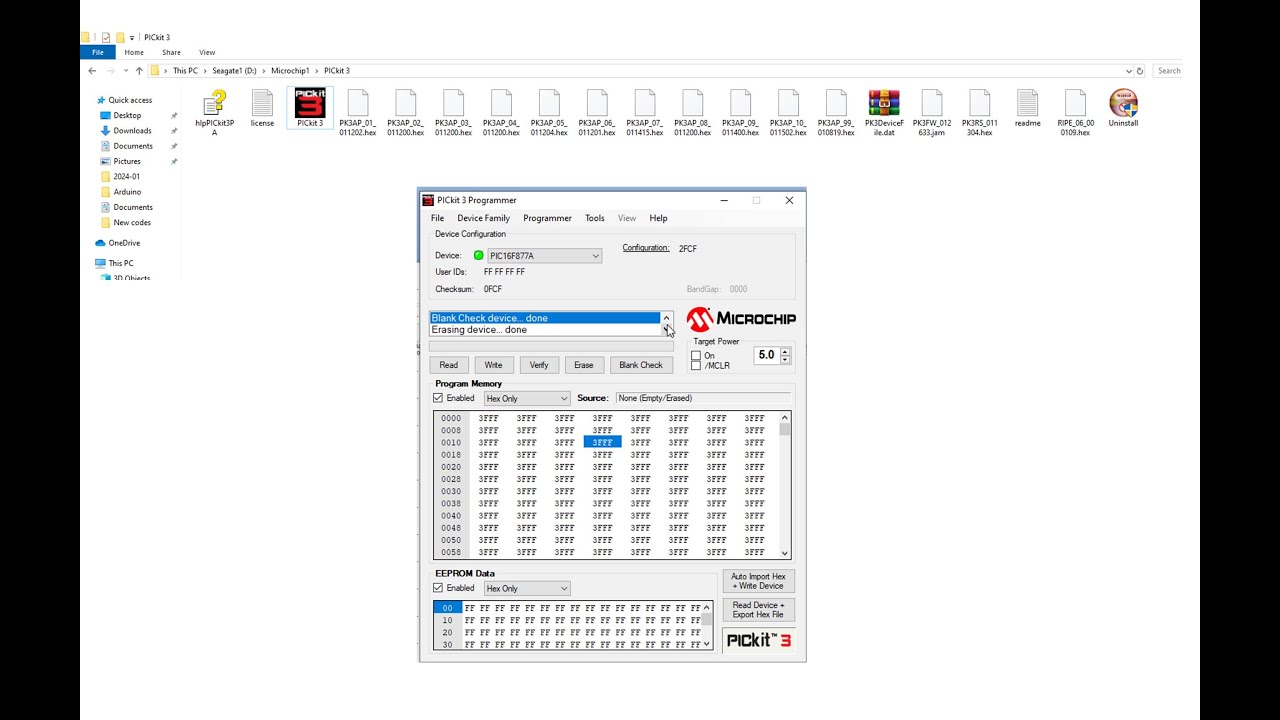Click the Blank Check button

tap(641, 365)
